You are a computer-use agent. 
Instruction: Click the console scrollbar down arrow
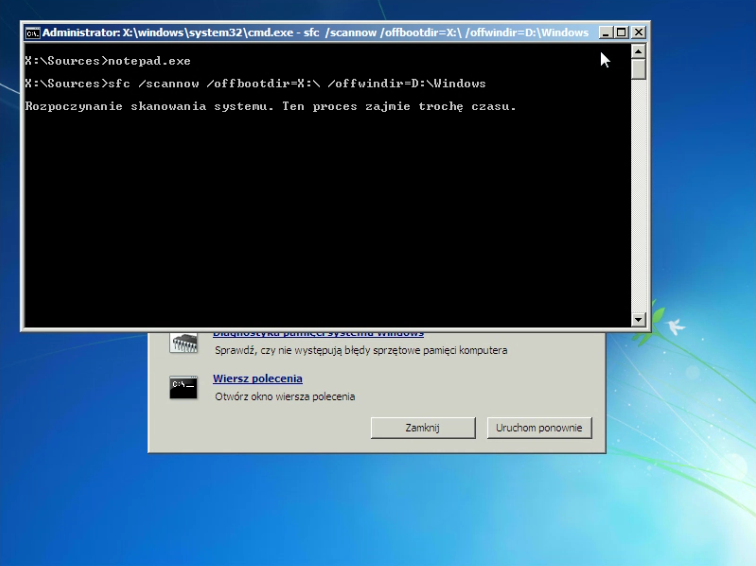point(638,319)
